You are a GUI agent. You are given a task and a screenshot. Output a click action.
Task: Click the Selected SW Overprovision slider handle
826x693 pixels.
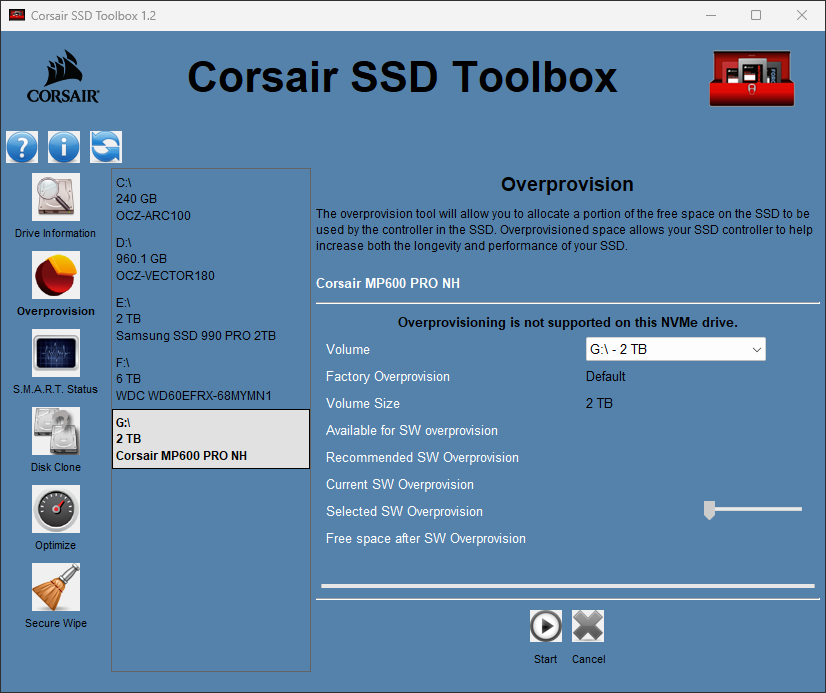tap(709, 511)
